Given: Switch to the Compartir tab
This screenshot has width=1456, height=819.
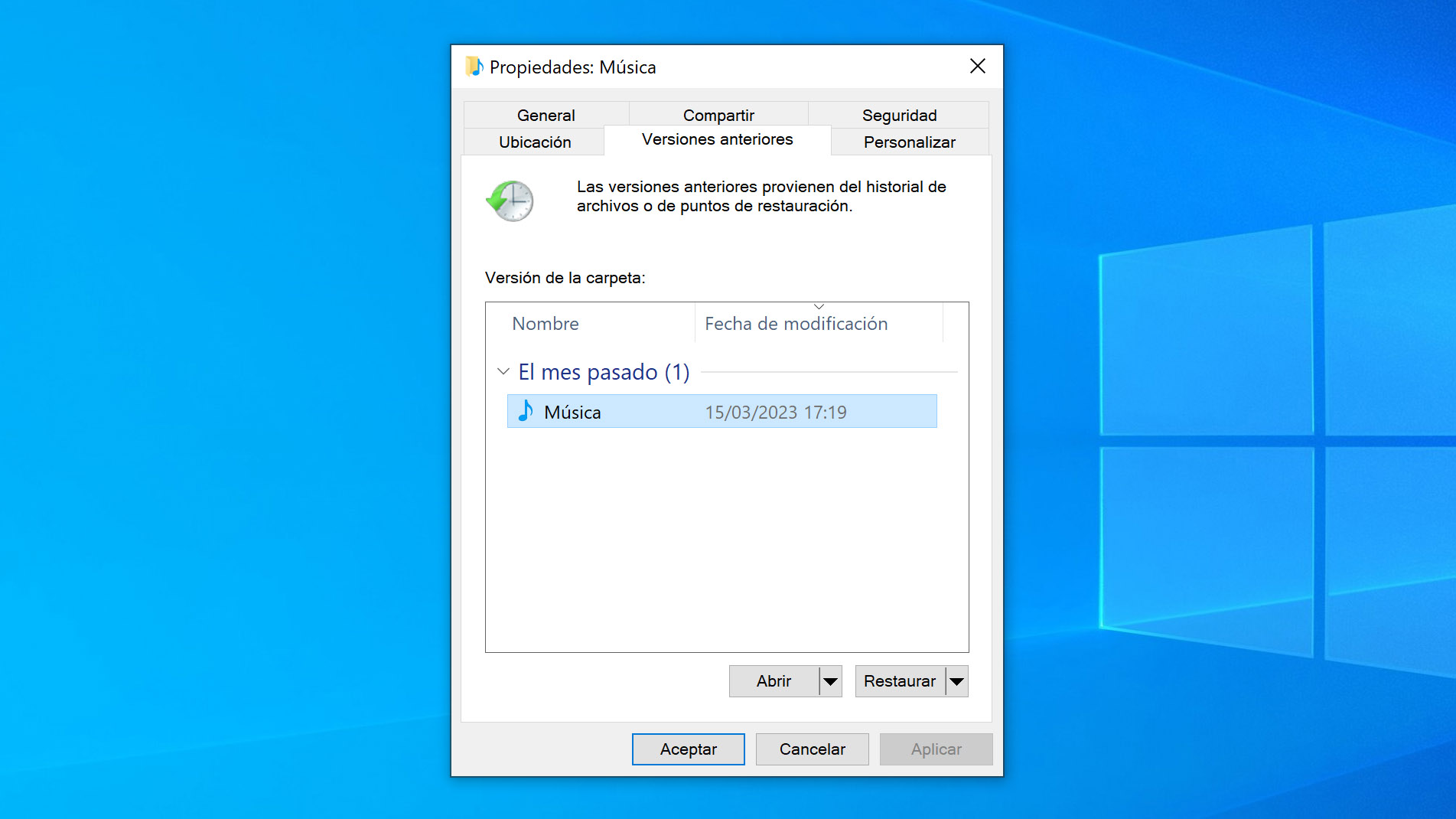Looking at the screenshot, I should (718, 115).
